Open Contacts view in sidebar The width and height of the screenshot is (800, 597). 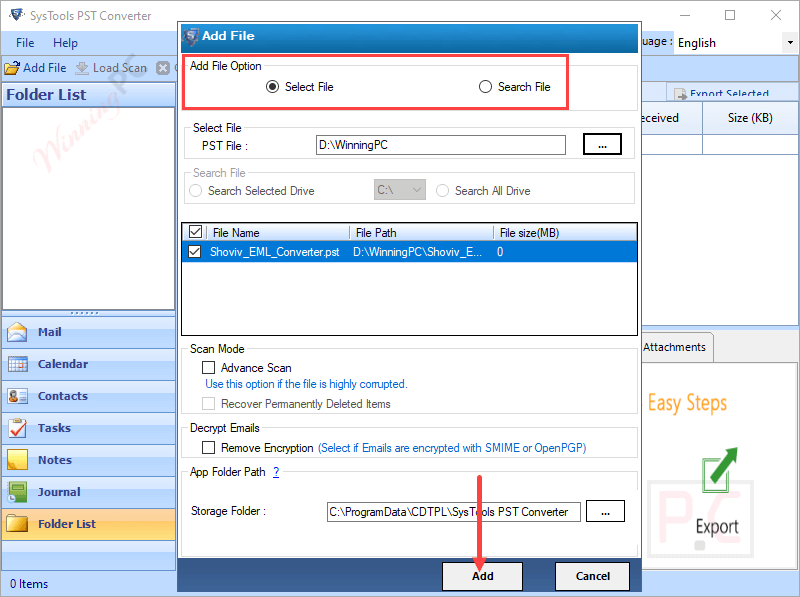pos(89,396)
